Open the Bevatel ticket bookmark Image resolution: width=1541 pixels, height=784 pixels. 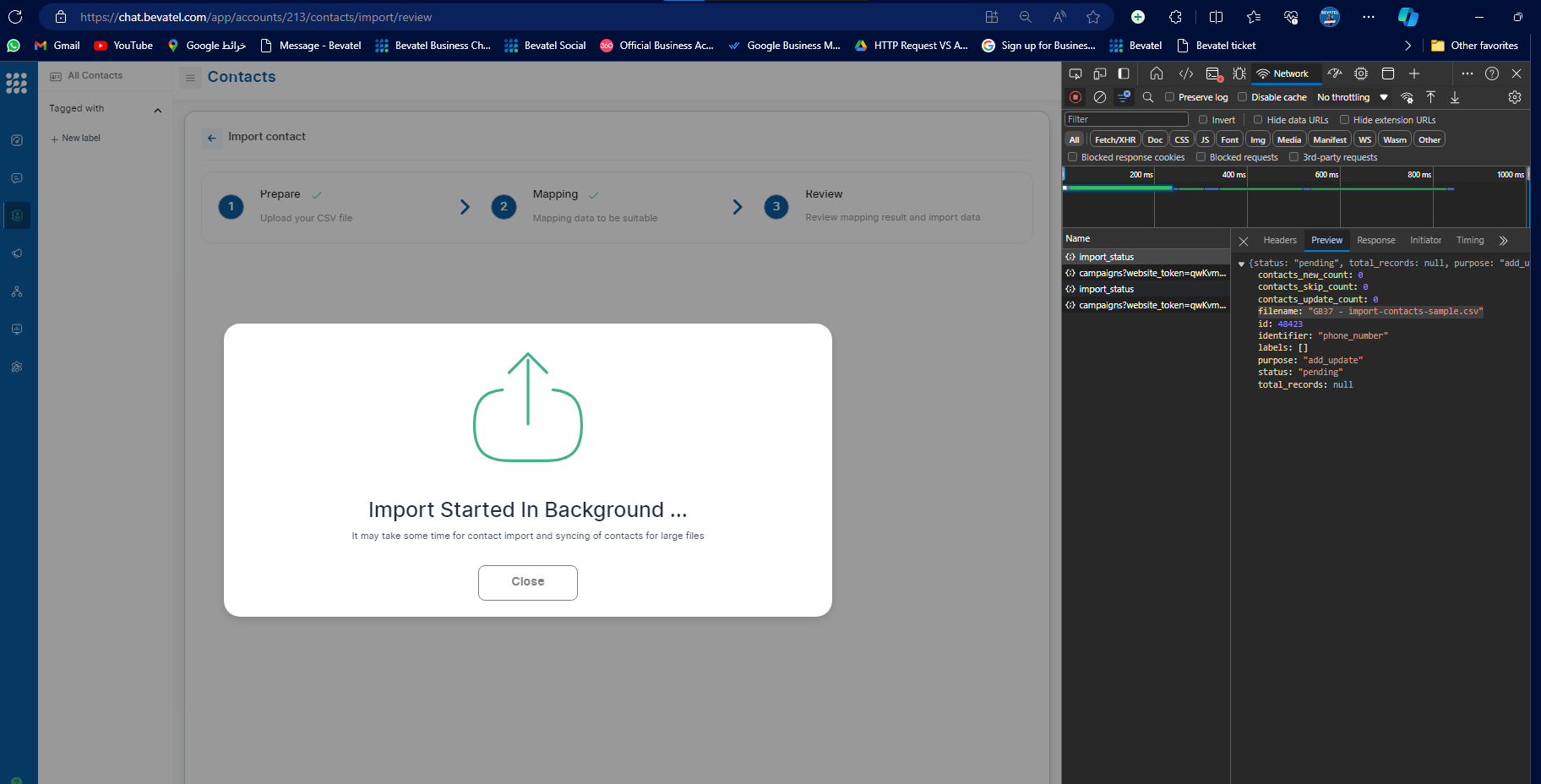point(1216,46)
